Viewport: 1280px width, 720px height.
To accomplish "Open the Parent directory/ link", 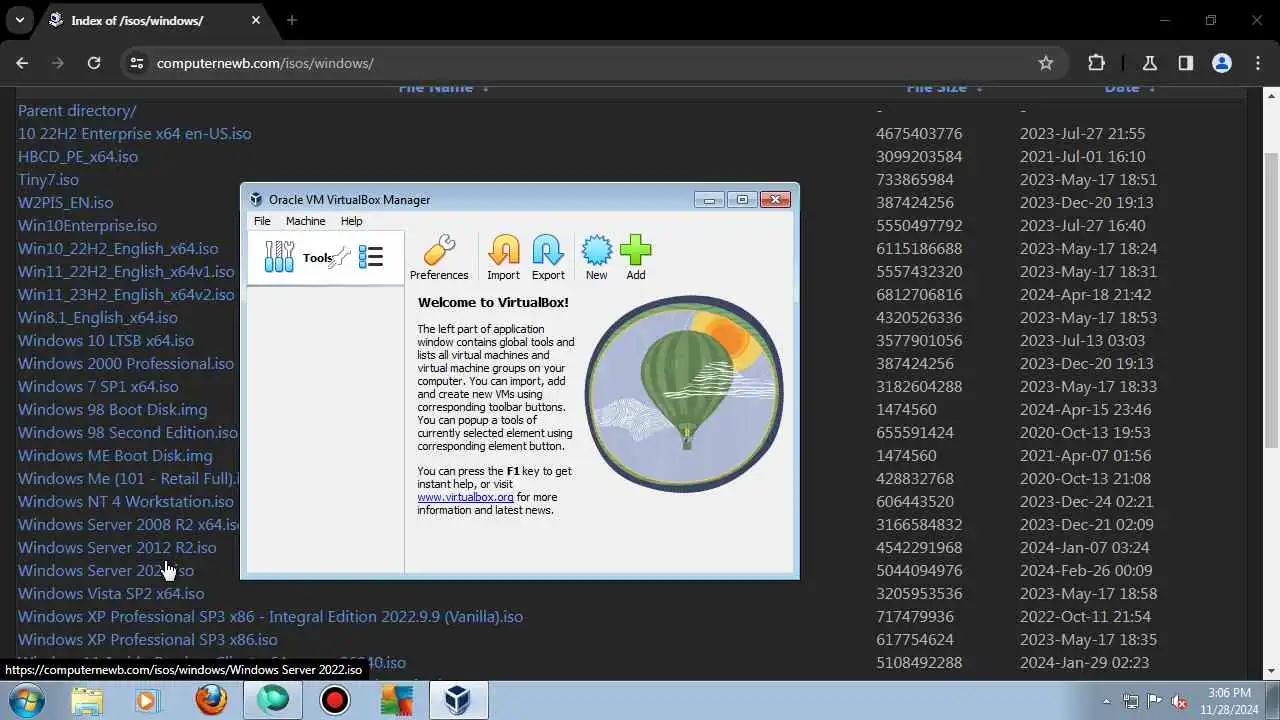I will point(77,111).
